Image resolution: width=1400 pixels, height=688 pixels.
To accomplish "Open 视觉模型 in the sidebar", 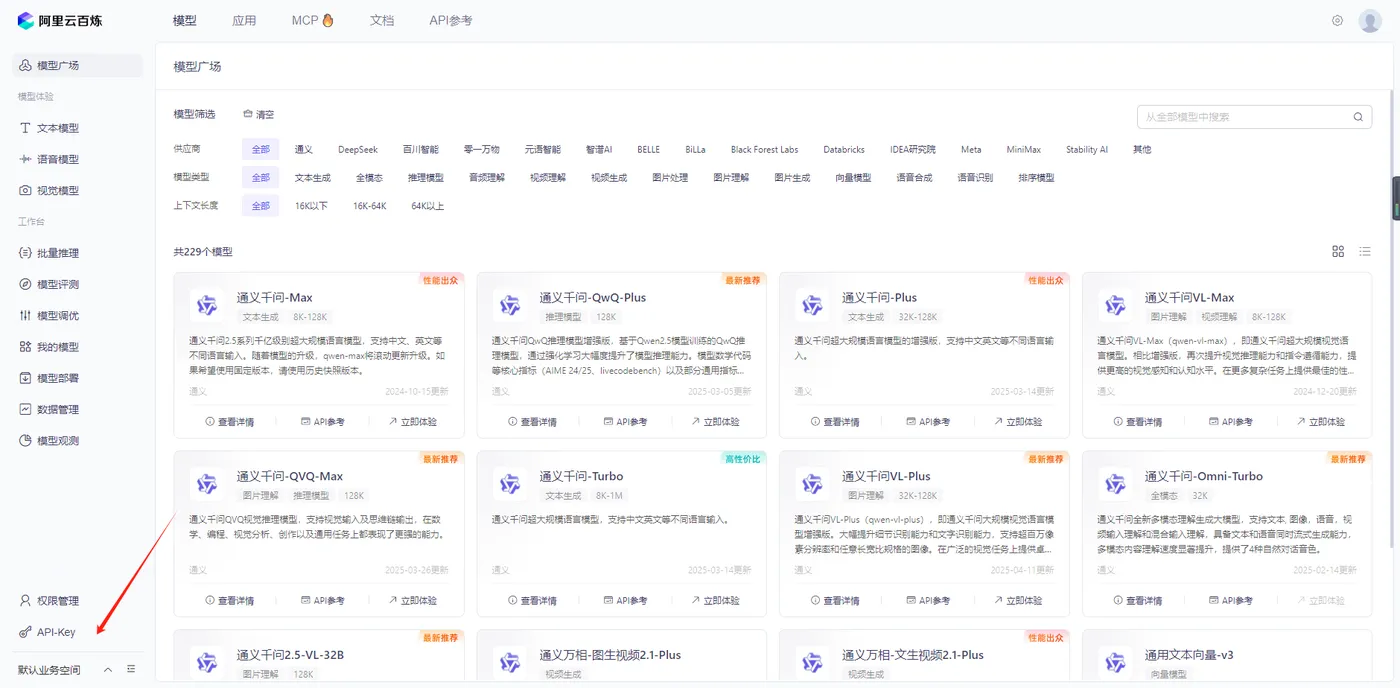I will coord(78,190).
